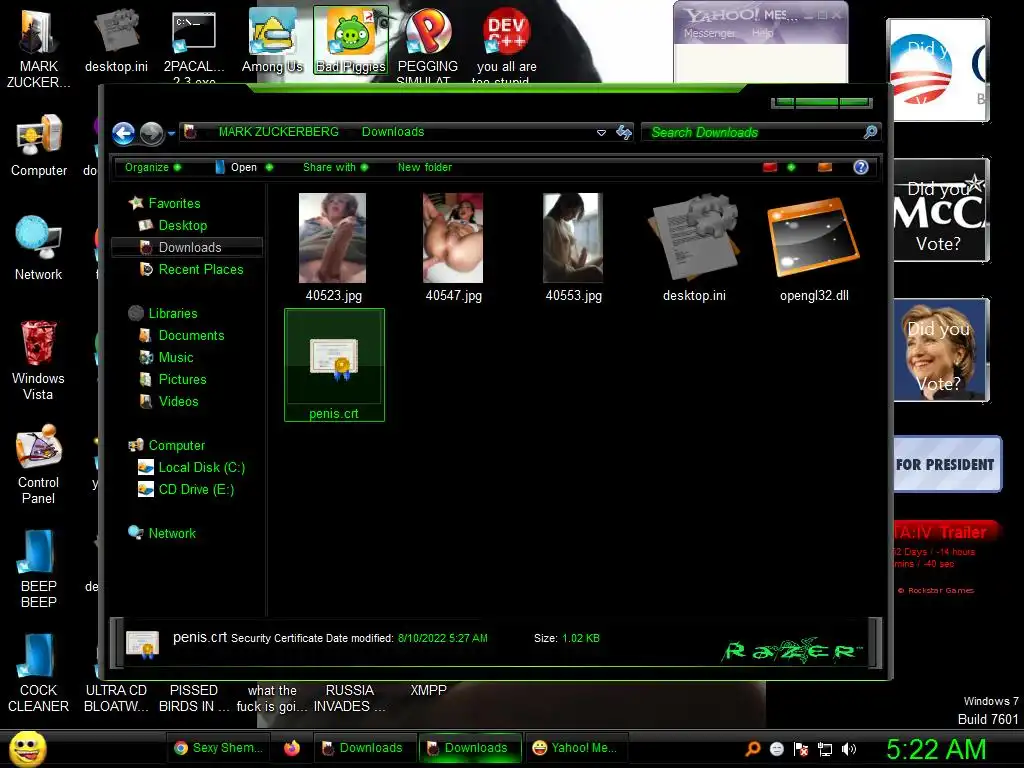
Task: Click the network icon in system tray
Action: click(x=825, y=749)
